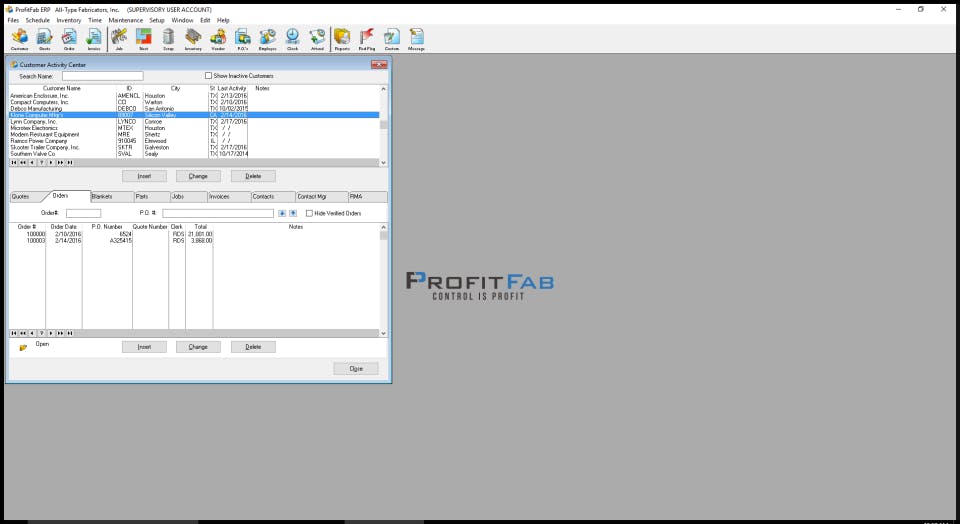Open the Attend toolbar icon

tap(317, 39)
